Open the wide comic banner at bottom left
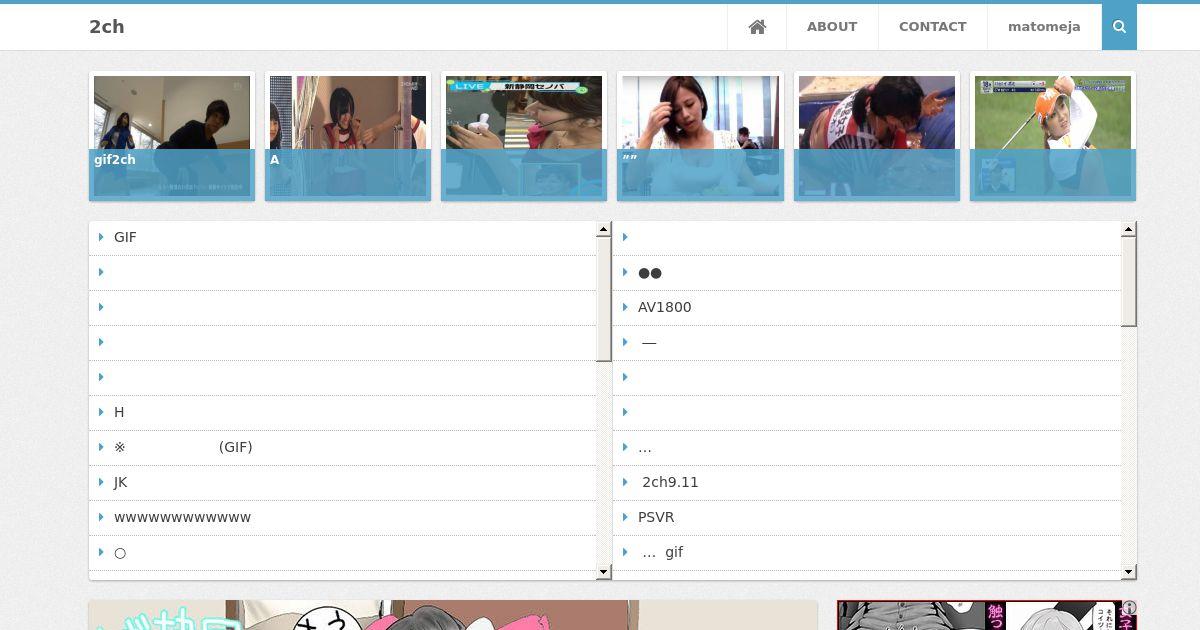This screenshot has width=1200, height=630. pos(453,615)
